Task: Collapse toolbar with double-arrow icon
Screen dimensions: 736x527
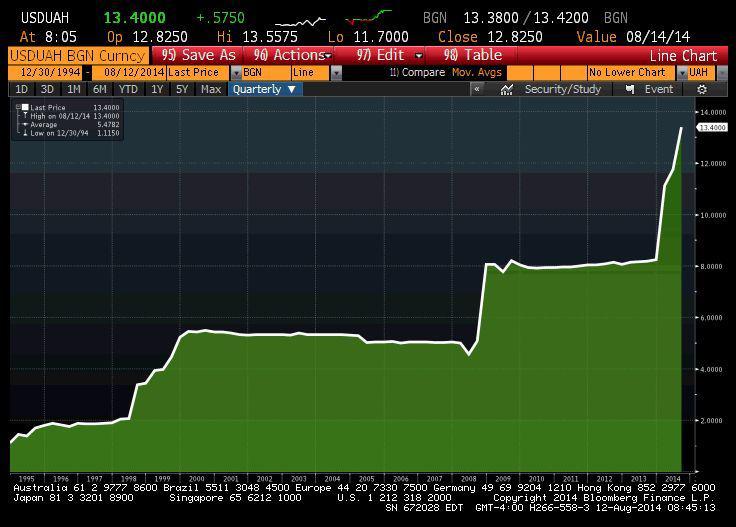Action: coord(477,89)
